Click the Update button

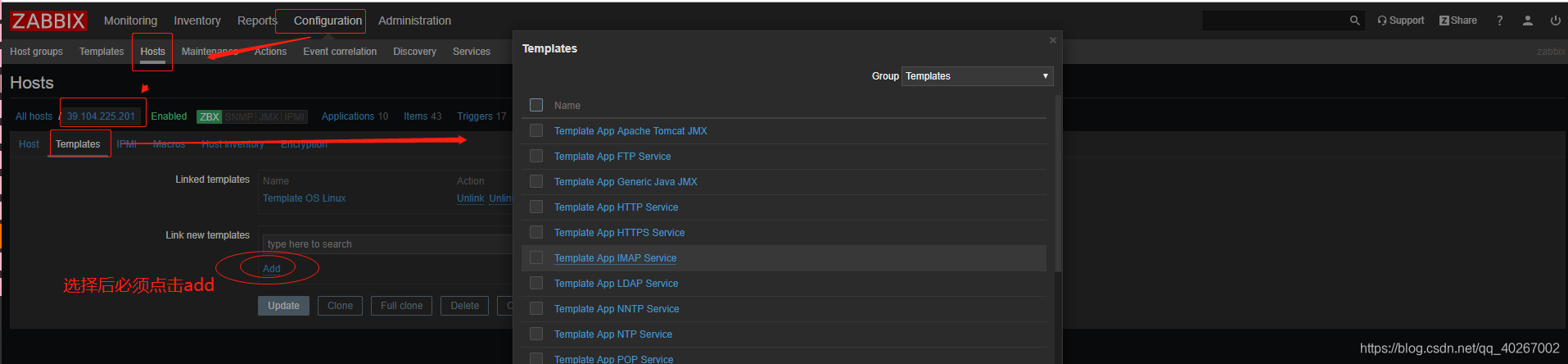pyautogui.click(x=283, y=306)
